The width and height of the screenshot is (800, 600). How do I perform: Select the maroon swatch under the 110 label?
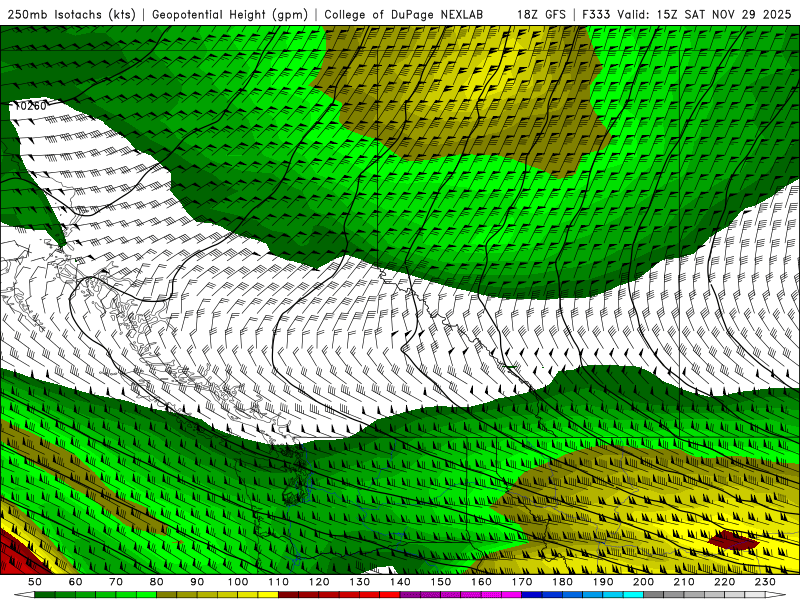288,595
